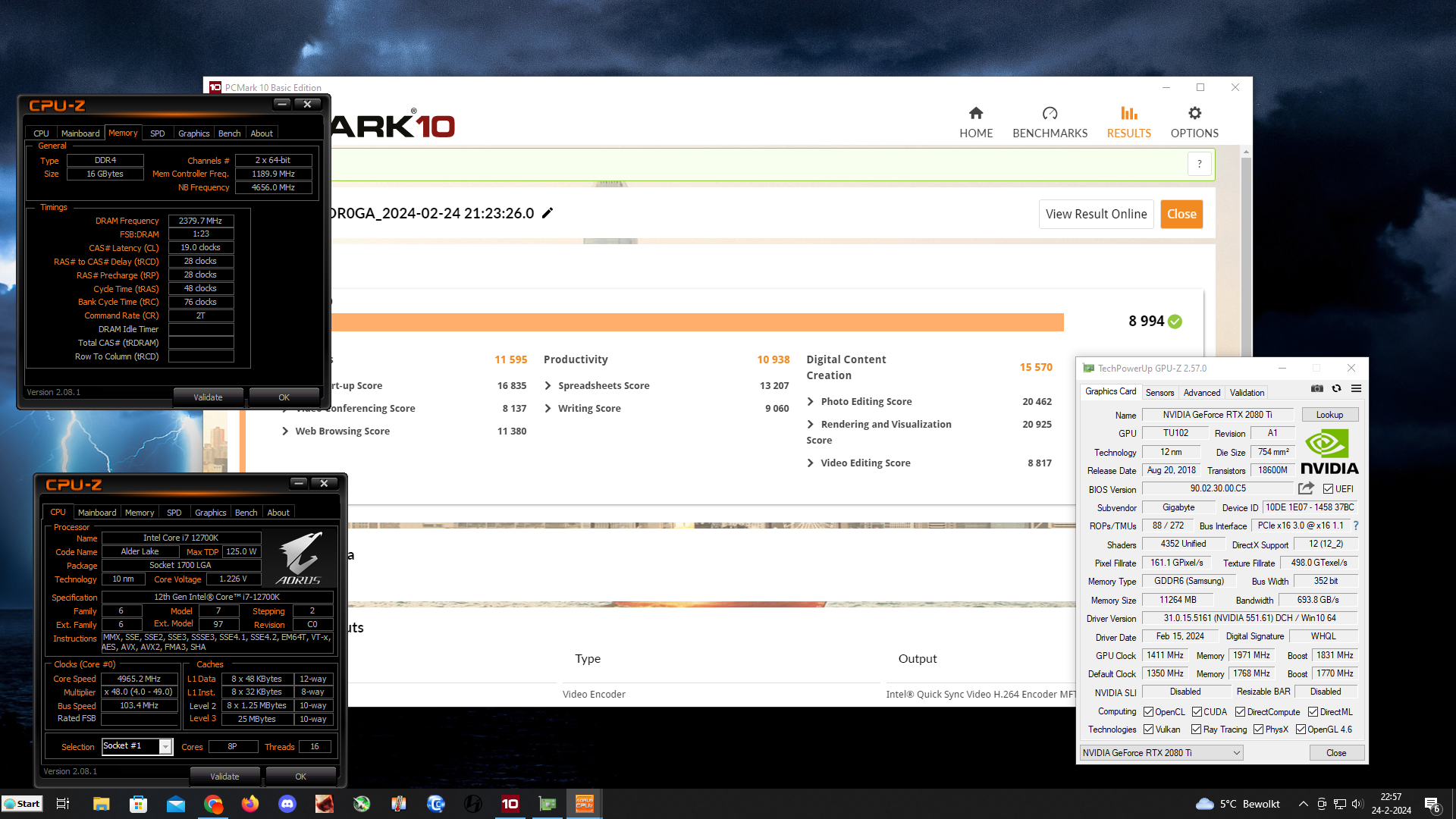Click Validate in the upper CPU-Z Memory window
1456x819 pixels.
pyautogui.click(x=208, y=397)
